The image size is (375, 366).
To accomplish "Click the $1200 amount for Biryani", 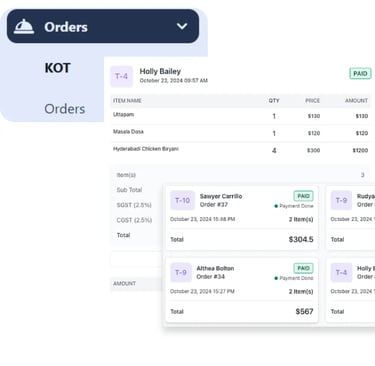I will (360, 151).
